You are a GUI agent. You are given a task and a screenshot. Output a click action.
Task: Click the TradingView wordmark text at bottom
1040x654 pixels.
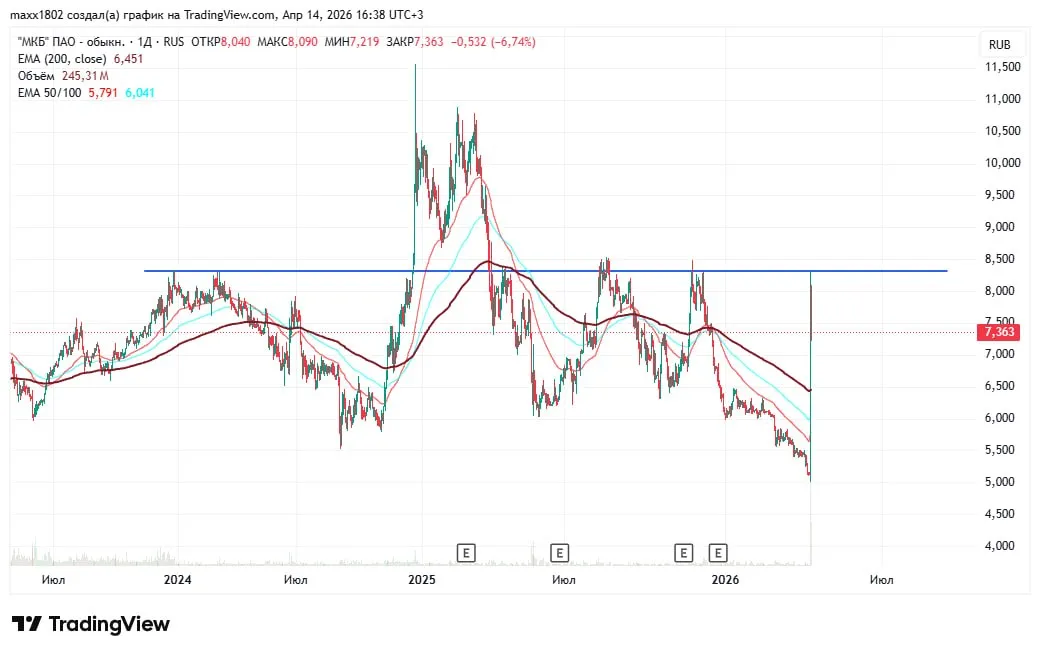[x=109, y=624]
